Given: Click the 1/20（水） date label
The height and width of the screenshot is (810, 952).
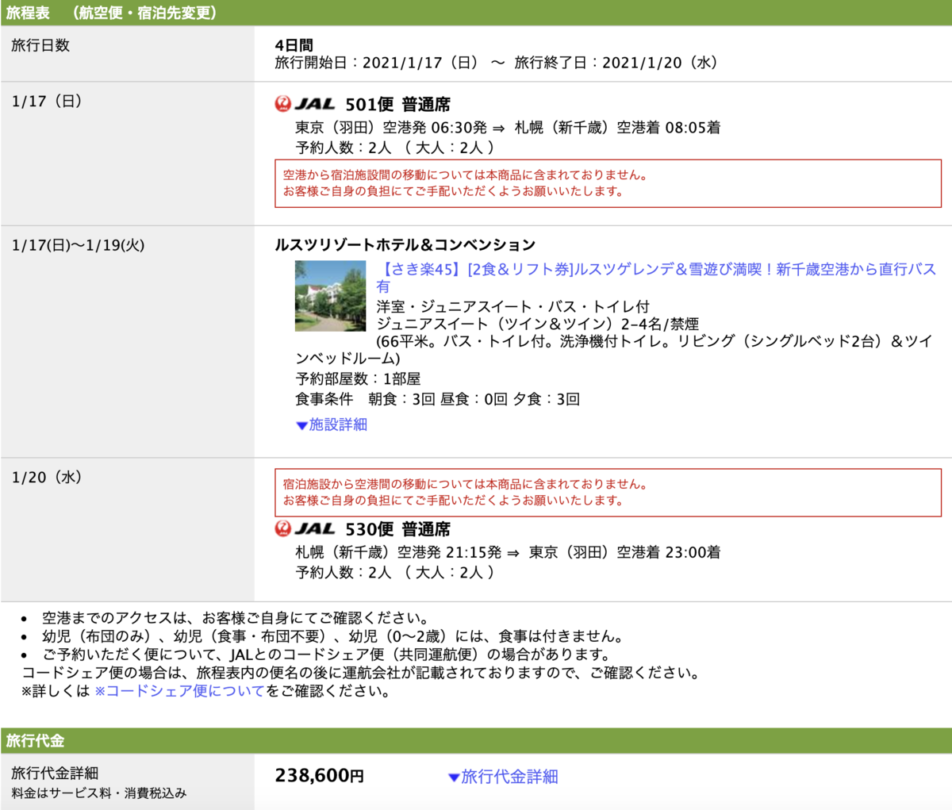Looking at the screenshot, I should [47, 477].
